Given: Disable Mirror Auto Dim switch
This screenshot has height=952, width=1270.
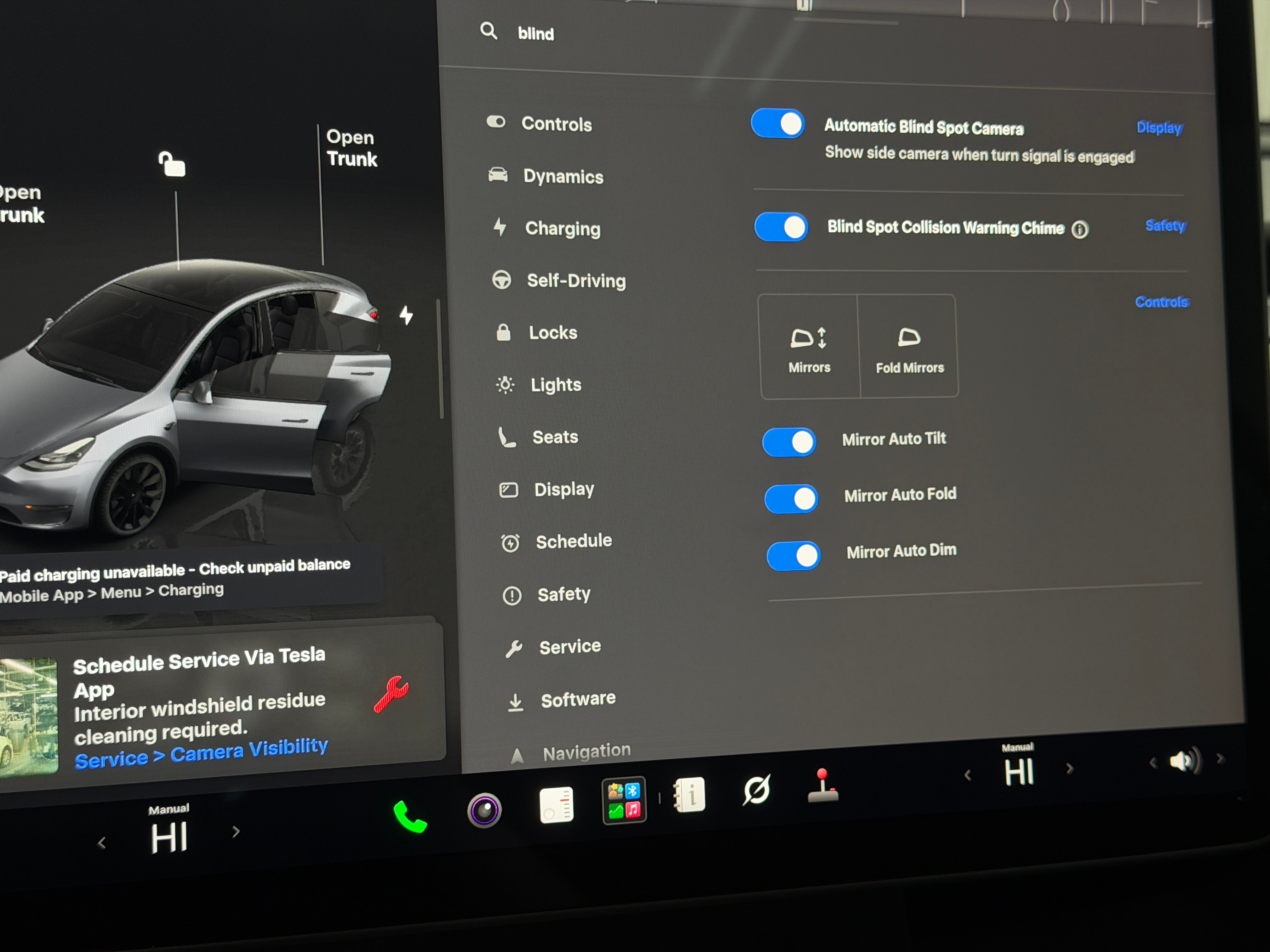Looking at the screenshot, I should (x=793, y=555).
